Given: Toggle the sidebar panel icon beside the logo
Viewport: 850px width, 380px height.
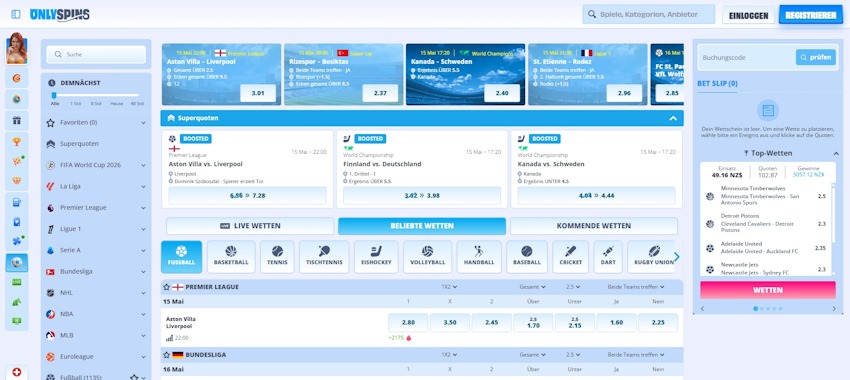Looking at the screenshot, I should [x=16, y=15].
